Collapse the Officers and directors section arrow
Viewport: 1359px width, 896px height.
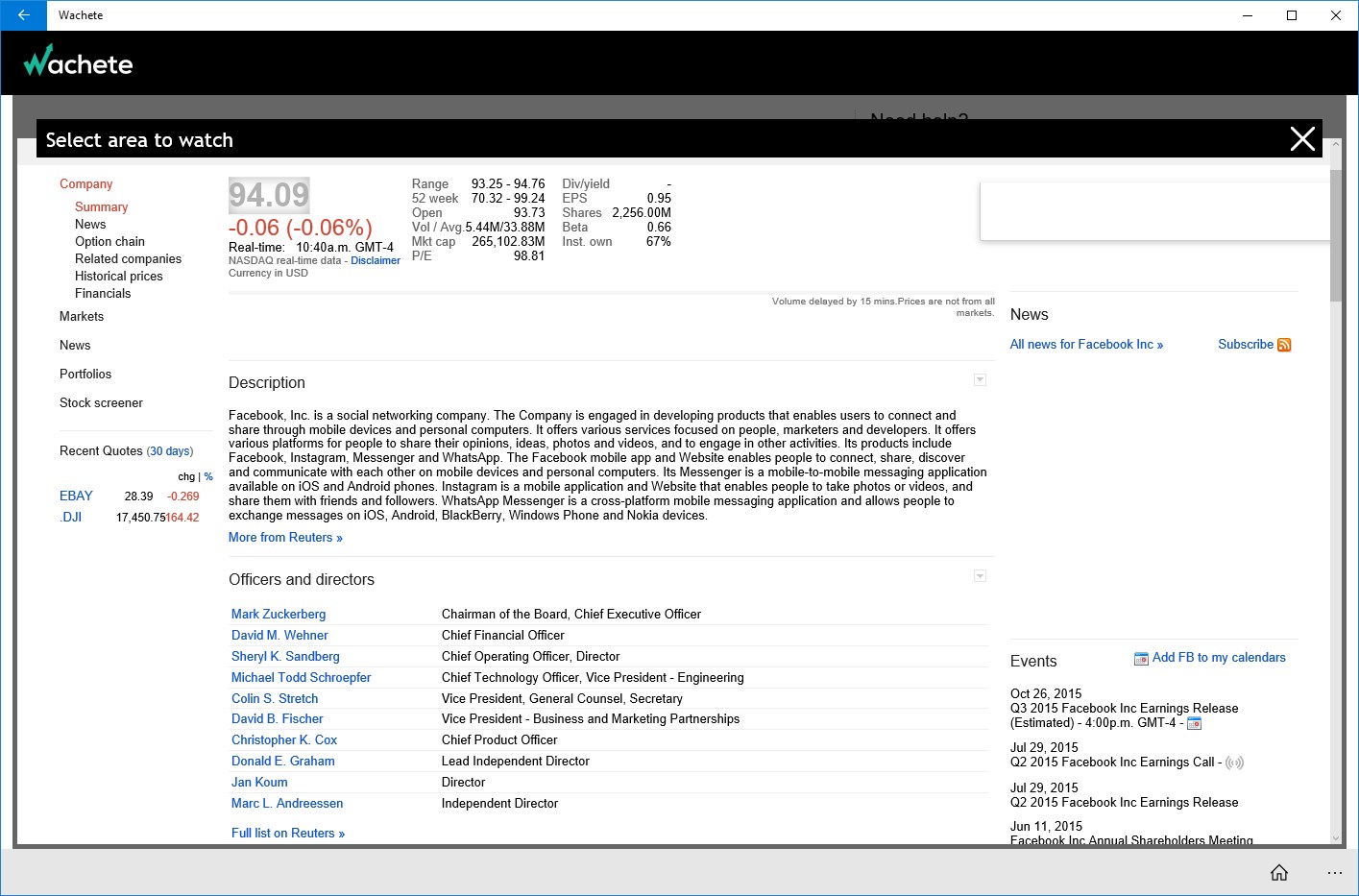980,576
